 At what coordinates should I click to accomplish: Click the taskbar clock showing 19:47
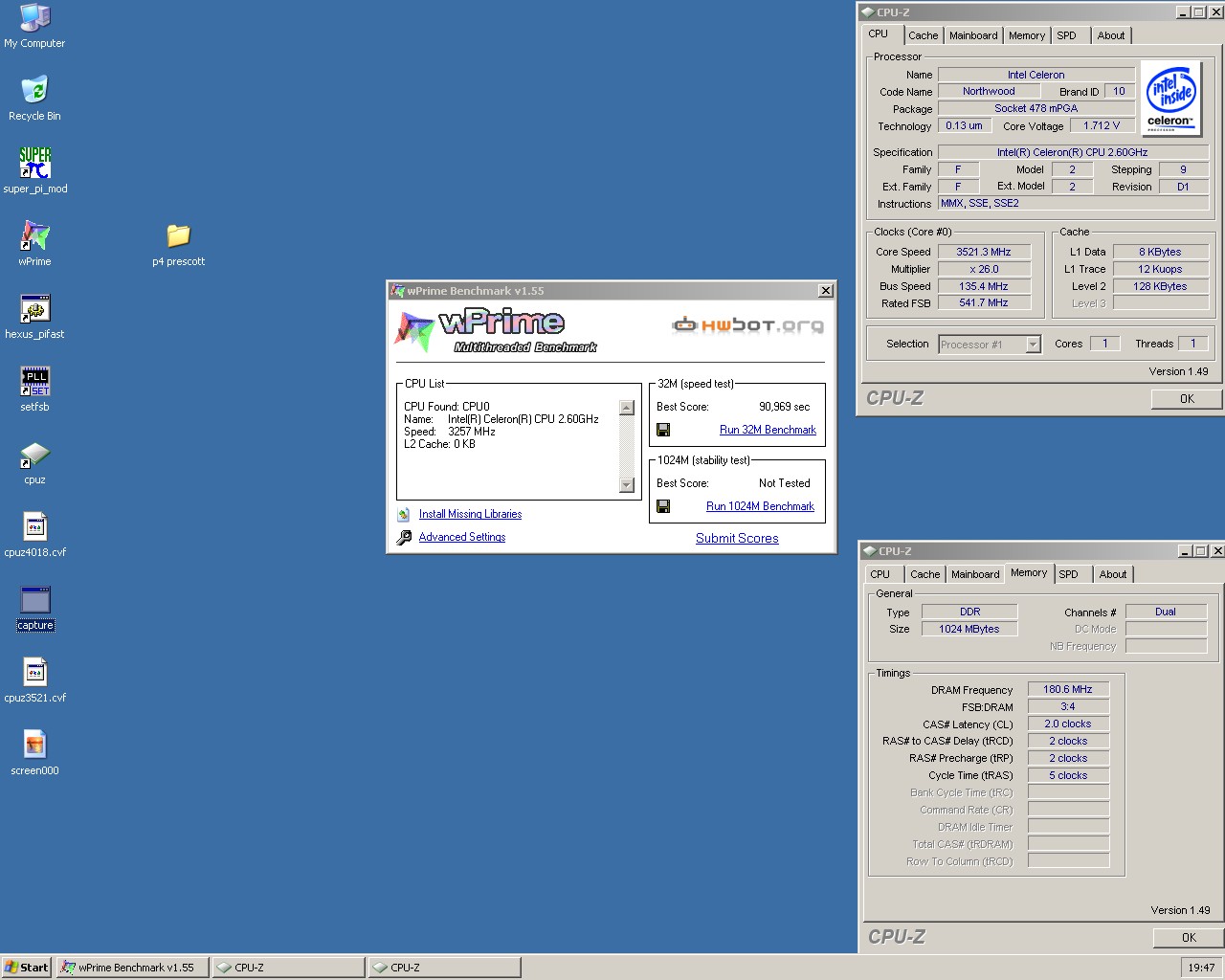1201,968
